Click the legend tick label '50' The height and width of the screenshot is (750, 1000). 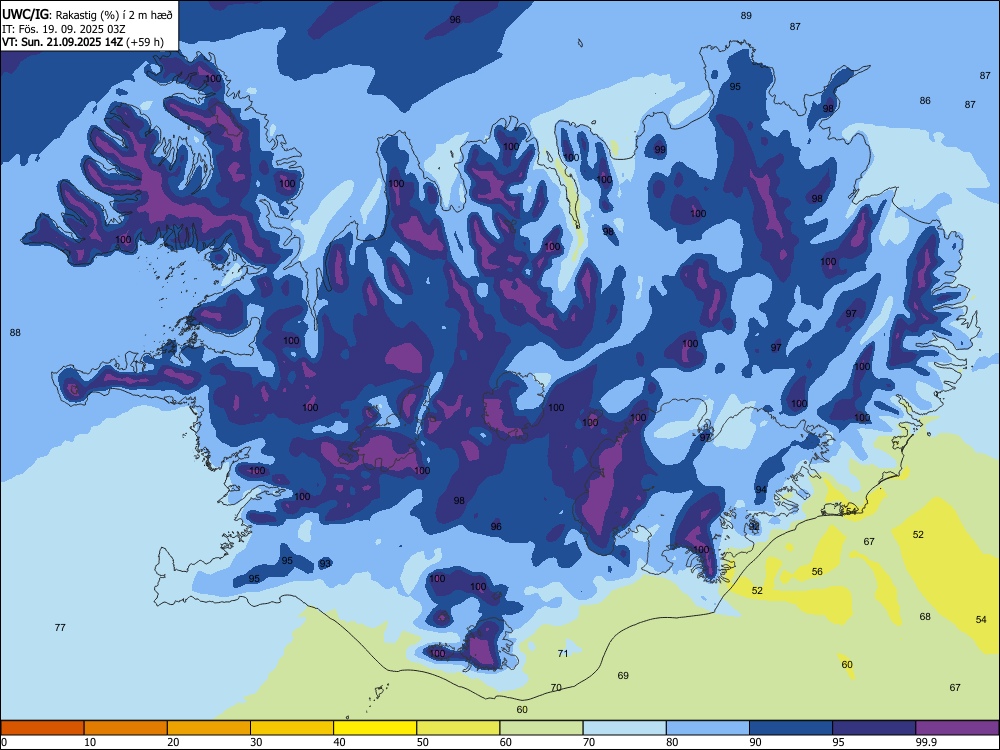coord(422,742)
